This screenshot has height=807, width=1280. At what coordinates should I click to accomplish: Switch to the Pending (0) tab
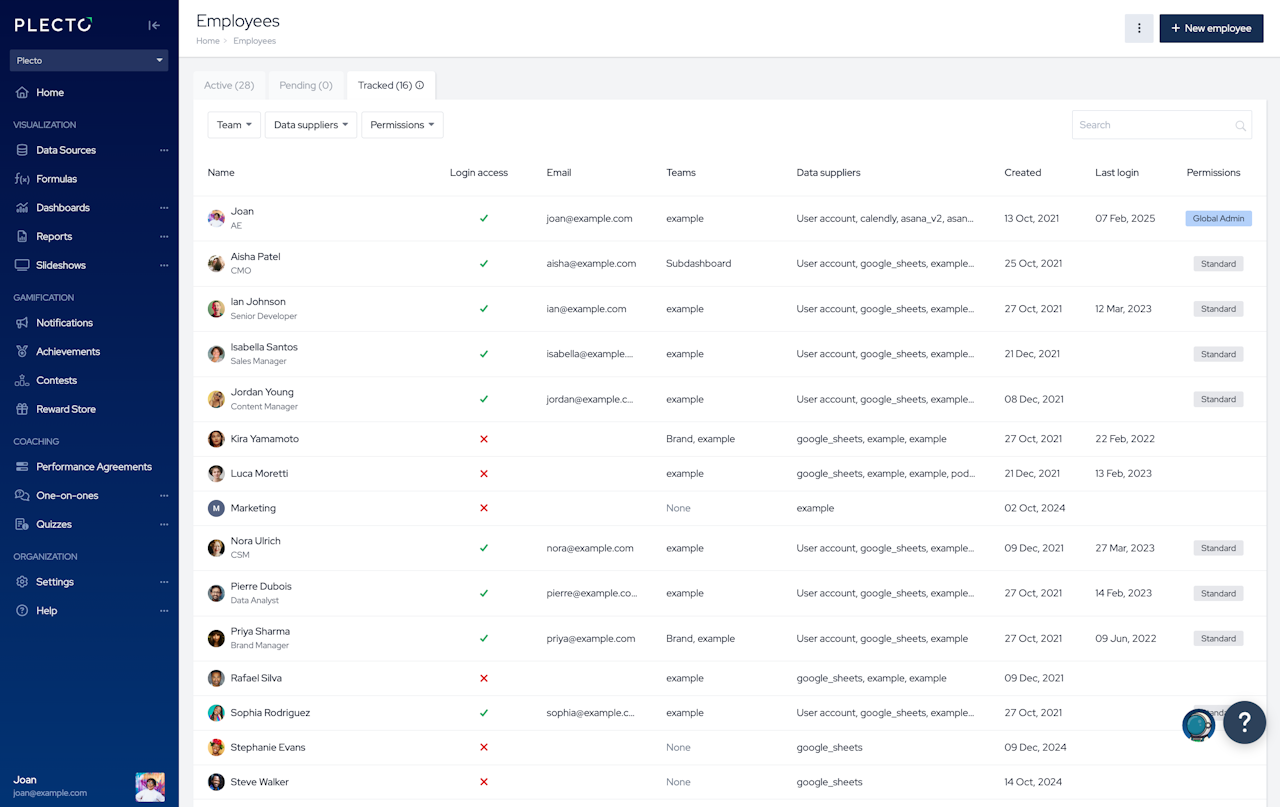(306, 86)
